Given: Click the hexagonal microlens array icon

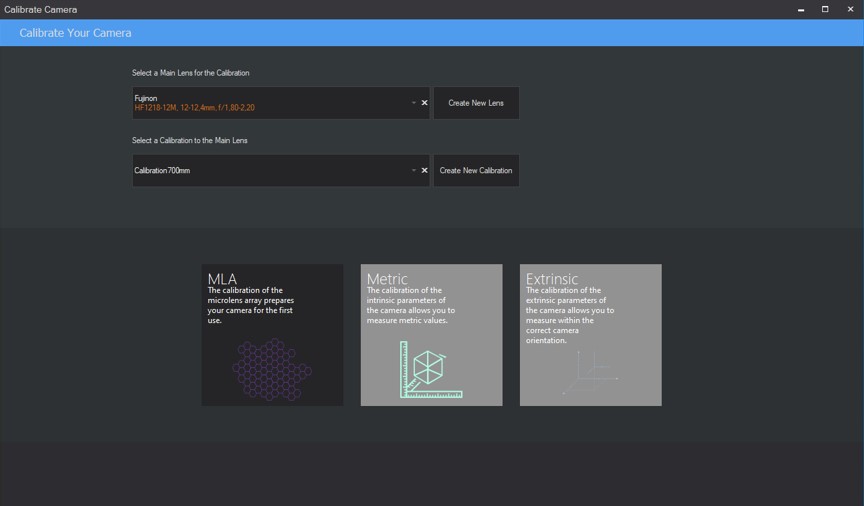Looking at the screenshot, I should [271, 369].
